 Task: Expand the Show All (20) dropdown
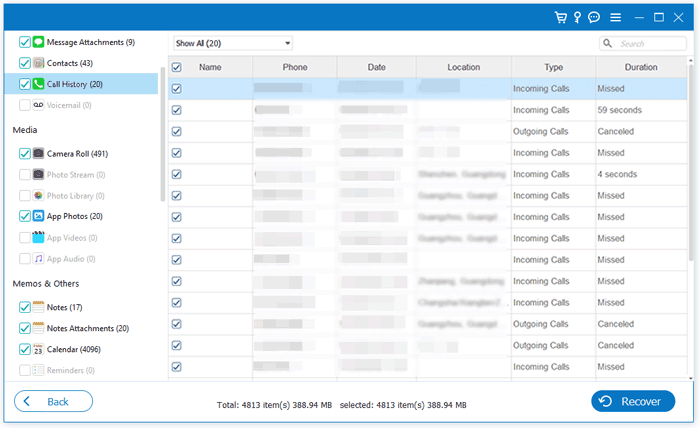(233, 43)
